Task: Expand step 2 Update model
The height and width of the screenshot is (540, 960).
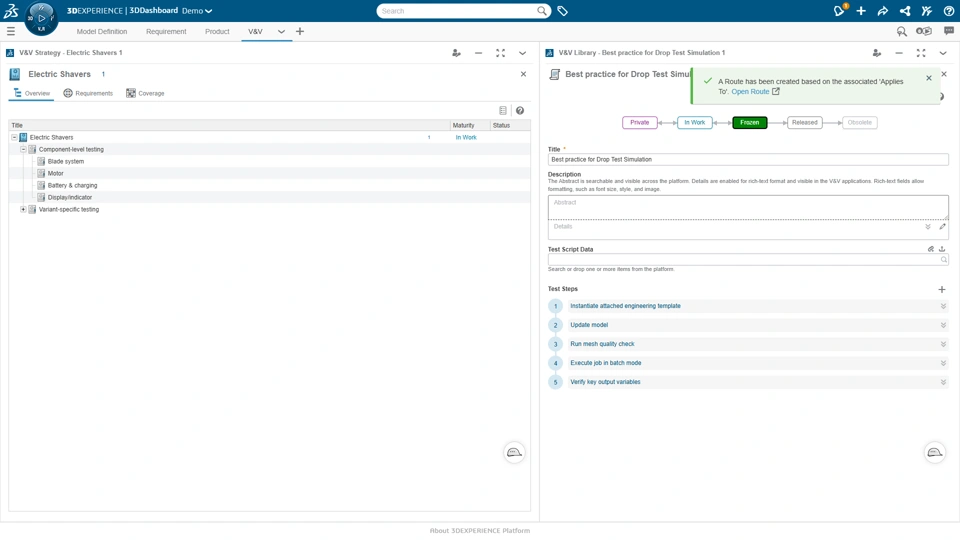Action: (x=943, y=325)
